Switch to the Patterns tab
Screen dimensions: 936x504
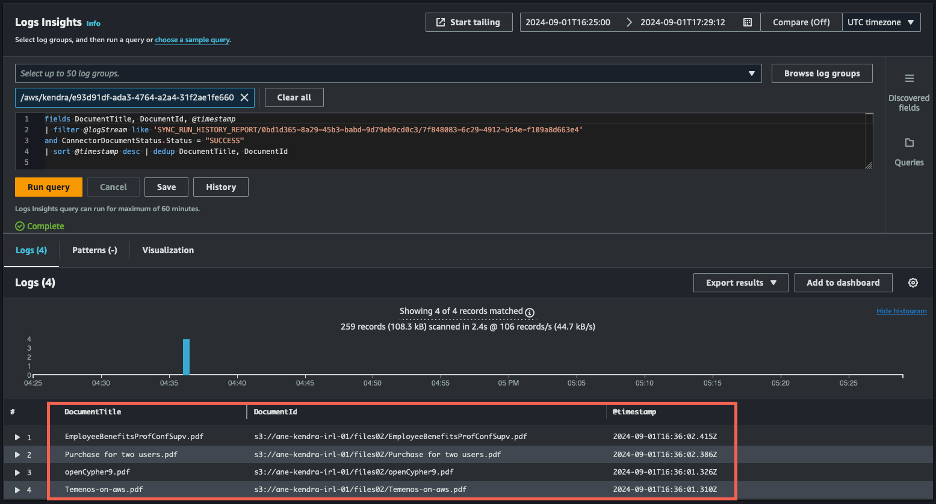pyautogui.click(x=95, y=250)
